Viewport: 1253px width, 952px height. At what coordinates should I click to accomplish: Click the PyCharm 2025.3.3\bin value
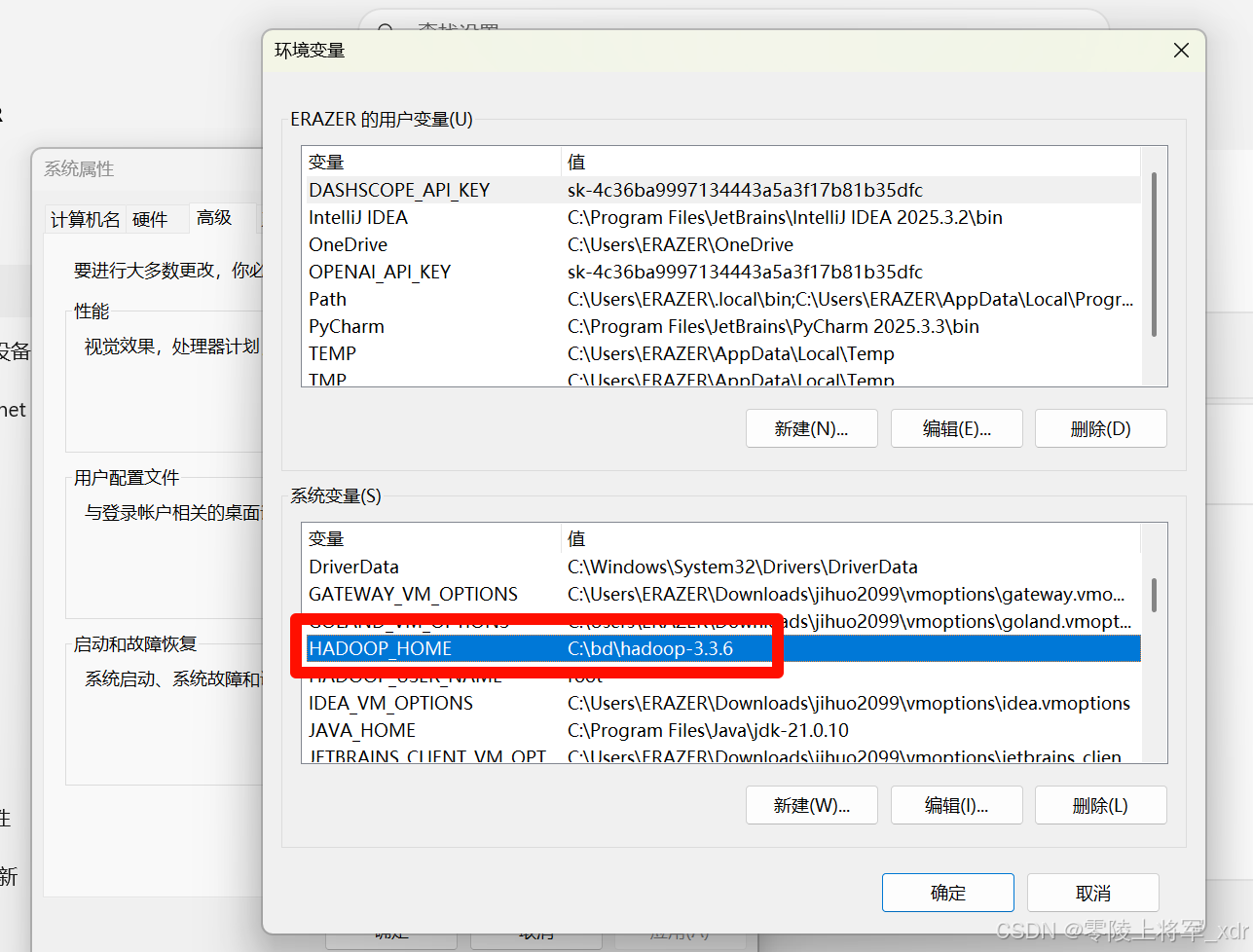(773, 326)
